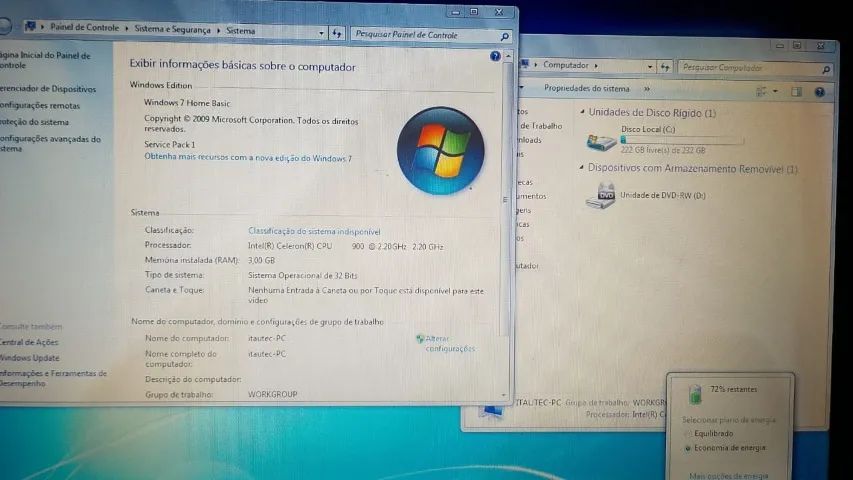Open Central de Ações link
This screenshot has width=853, height=480.
pyautogui.click(x=29, y=342)
